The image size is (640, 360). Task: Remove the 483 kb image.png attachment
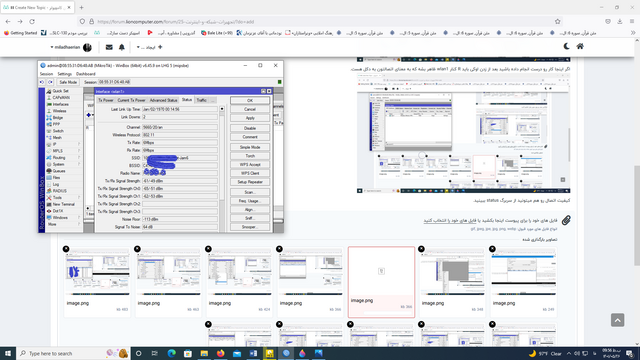tap(66, 249)
